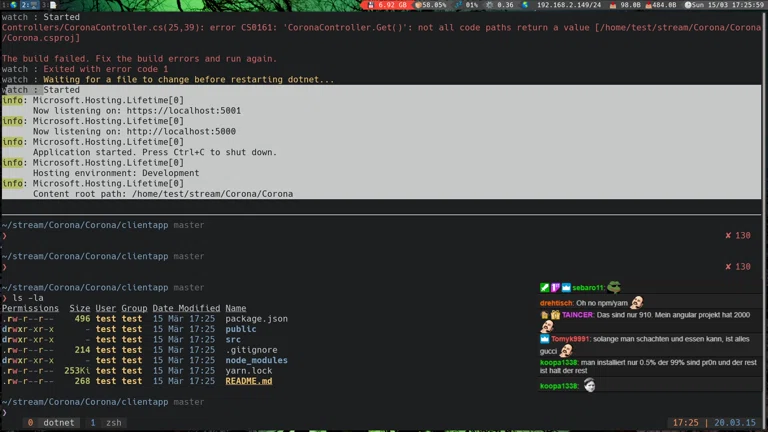Click README.md in the file listing

click(248, 381)
